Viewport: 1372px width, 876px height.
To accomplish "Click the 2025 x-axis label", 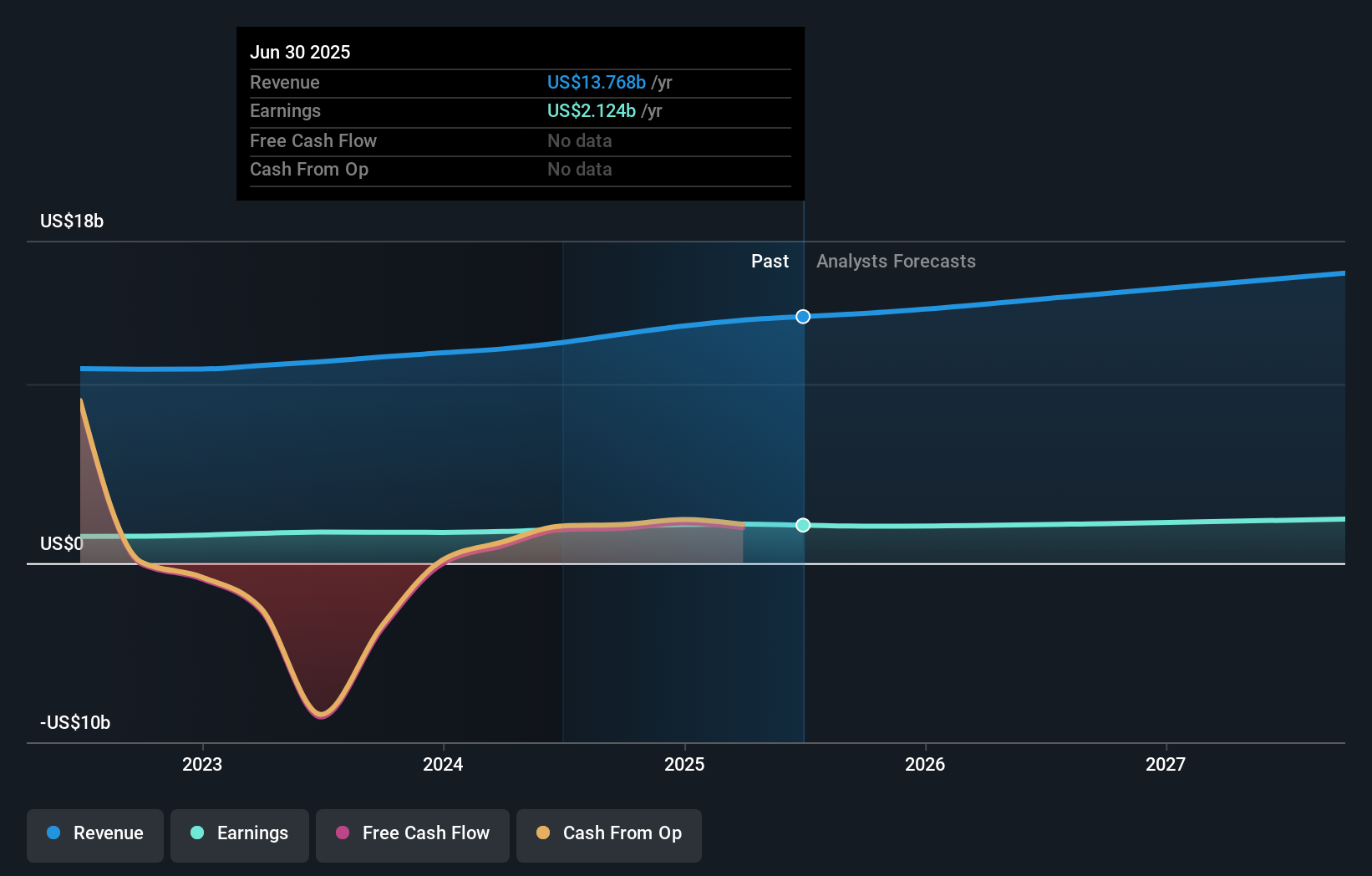I will (x=684, y=764).
